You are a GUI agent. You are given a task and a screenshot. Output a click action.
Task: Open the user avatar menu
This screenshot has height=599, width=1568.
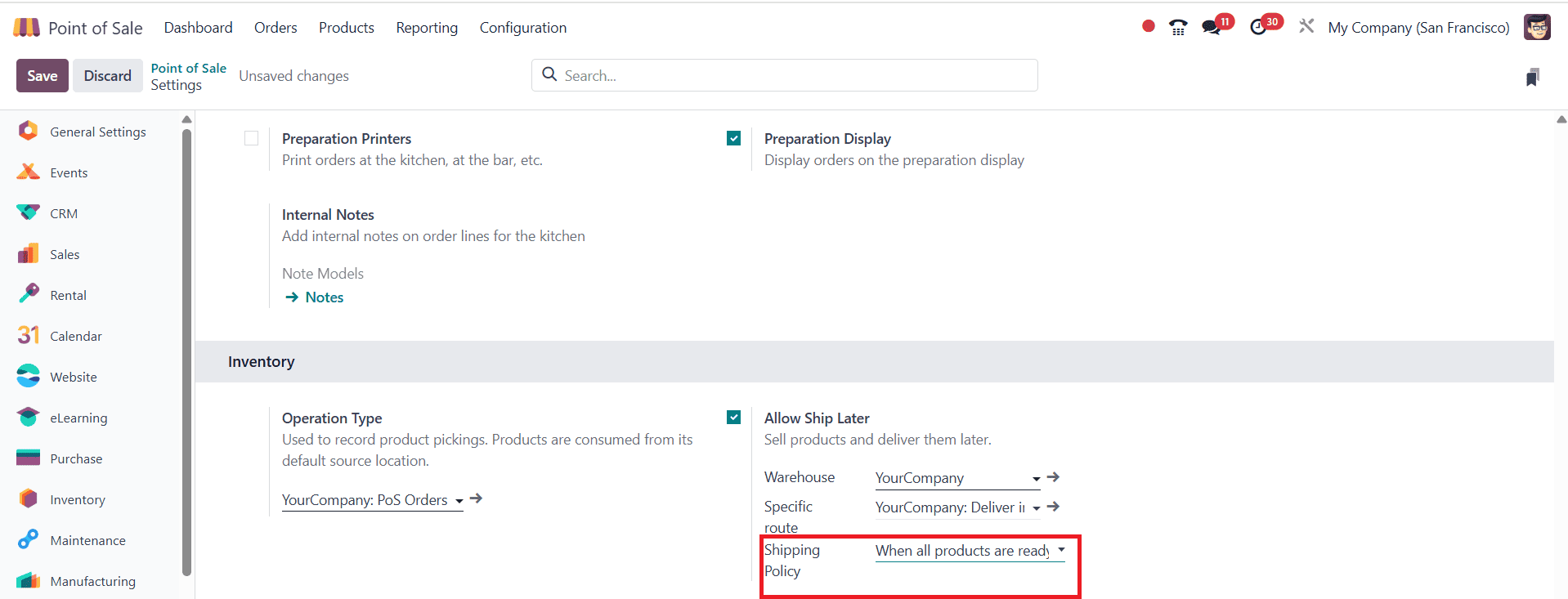pyautogui.click(x=1537, y=27)
